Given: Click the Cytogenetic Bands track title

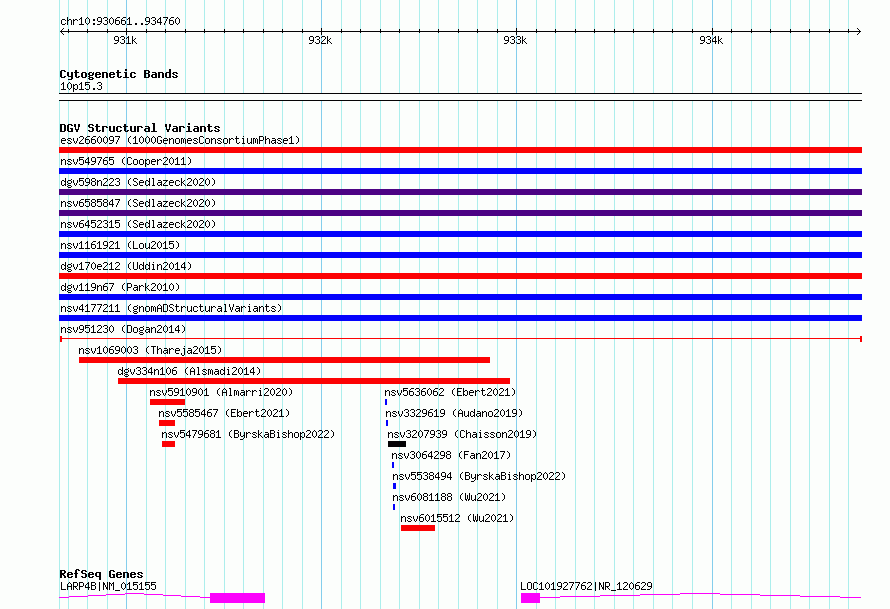Looking at the screenshot, I should click(x=119, y=74).
